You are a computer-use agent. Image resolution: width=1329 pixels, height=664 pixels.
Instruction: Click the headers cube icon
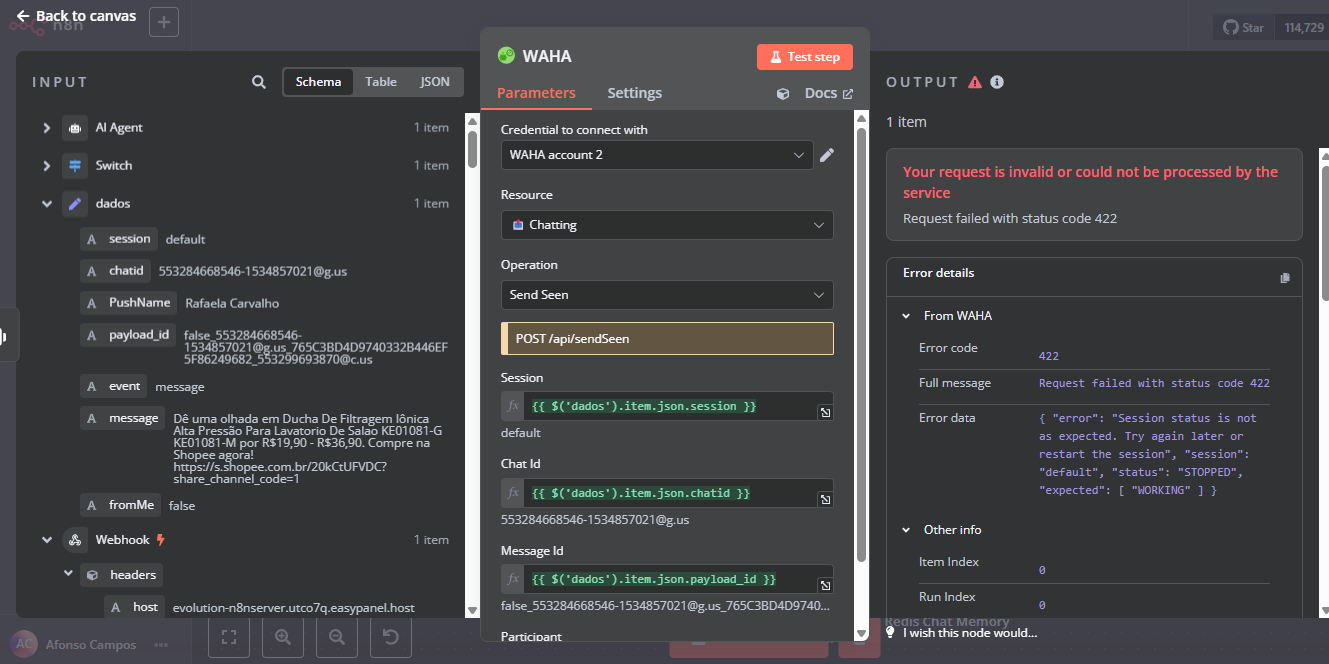click(92, 575)
